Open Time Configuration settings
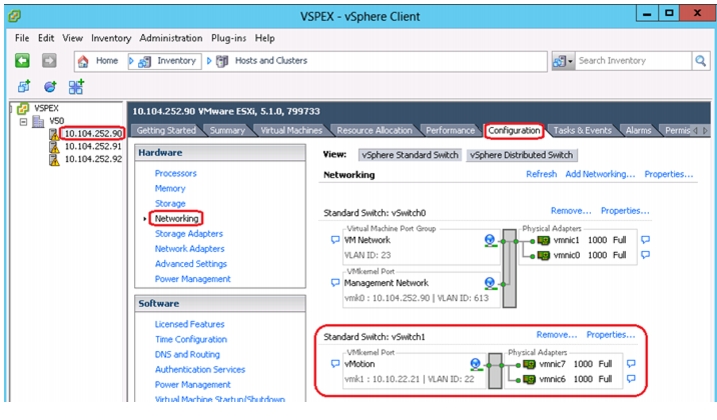This screenshot has height=420, width=717. (x=191, y=339)
